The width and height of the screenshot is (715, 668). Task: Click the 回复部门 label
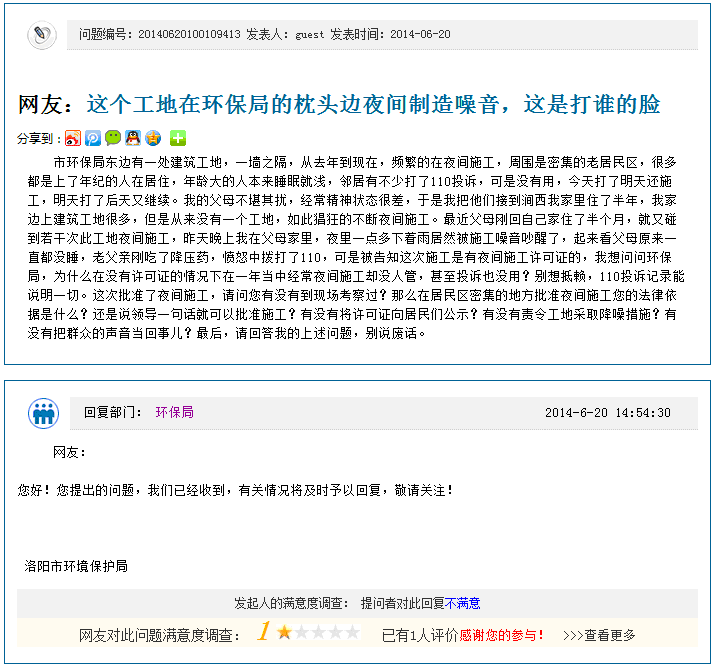[x=113, y=413]
